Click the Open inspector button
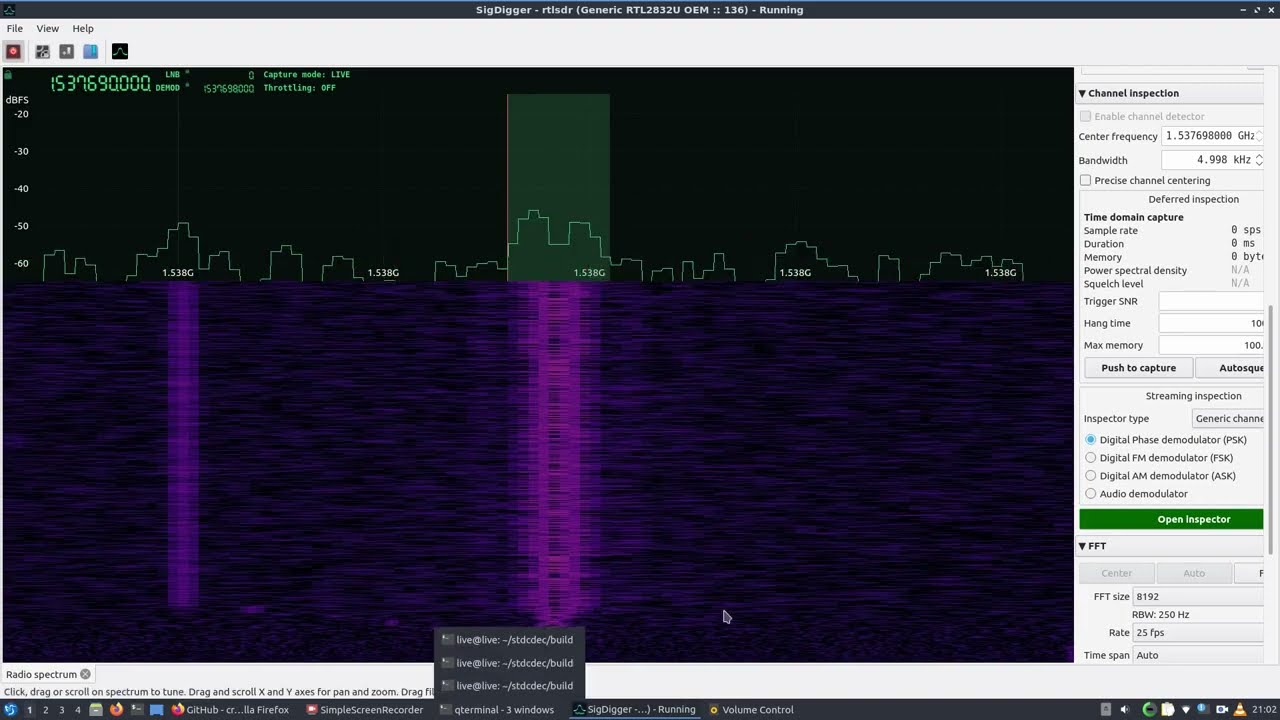The height and width of the screenshot is (720, 1280). point(1171,519)
